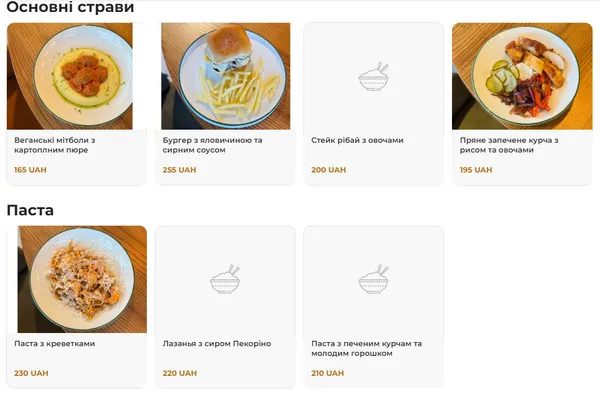Click the bowl placeholder icon for Паста з печеним курчам
This screenshot has width=600, height=397.
pyautogui.click(x=373, y=279)
